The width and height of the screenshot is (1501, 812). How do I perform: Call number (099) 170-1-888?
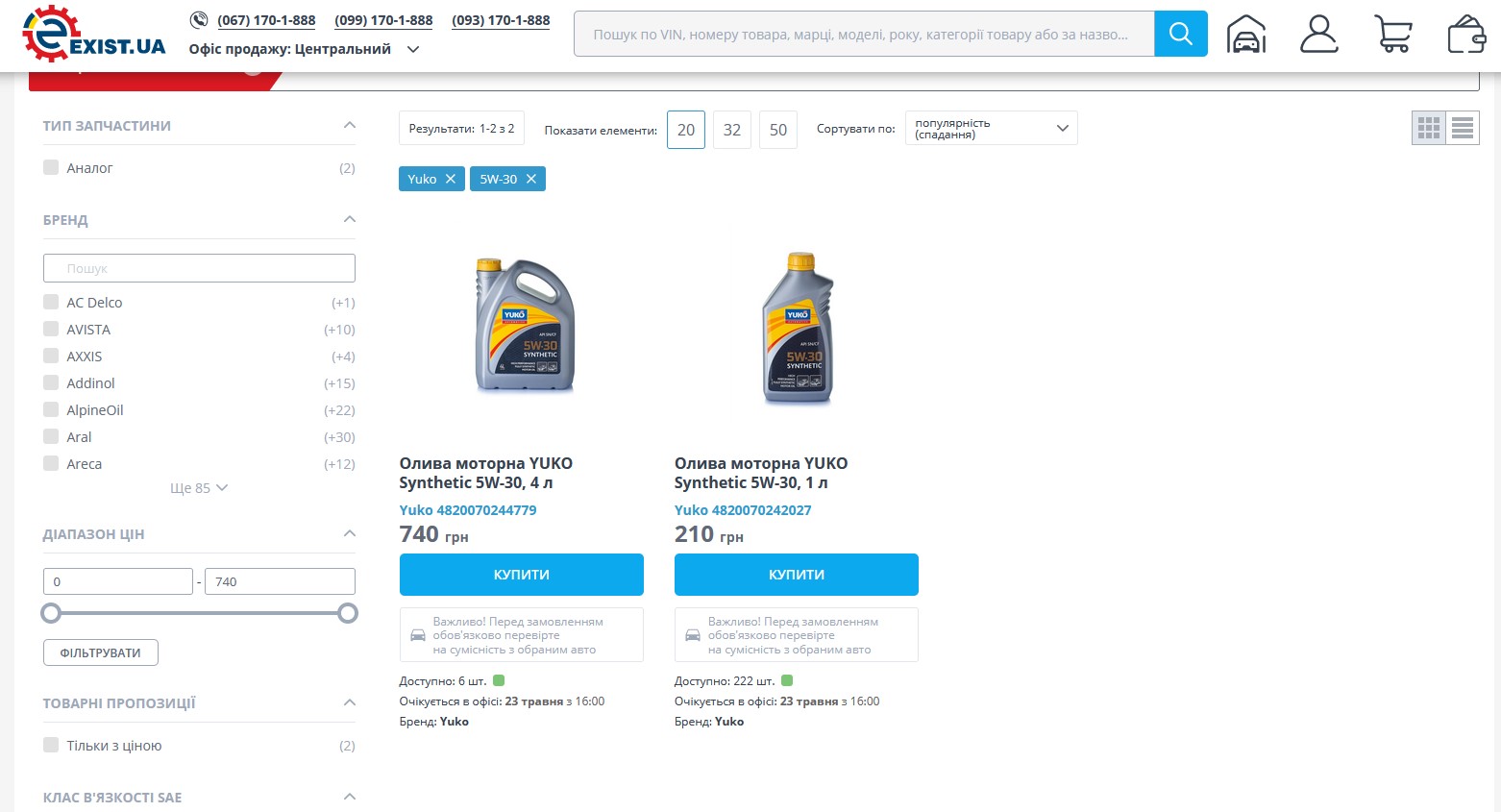383,20
